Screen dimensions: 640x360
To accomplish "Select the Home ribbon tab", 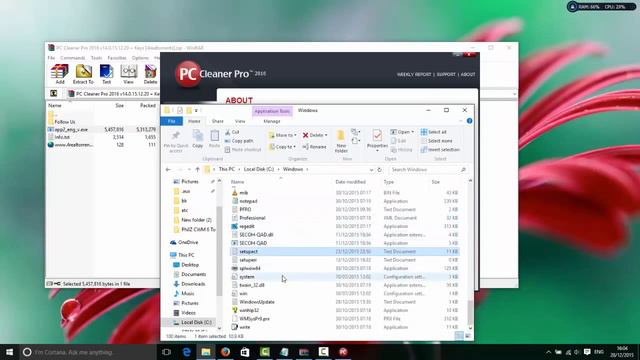I will click(x=194, y=121).
